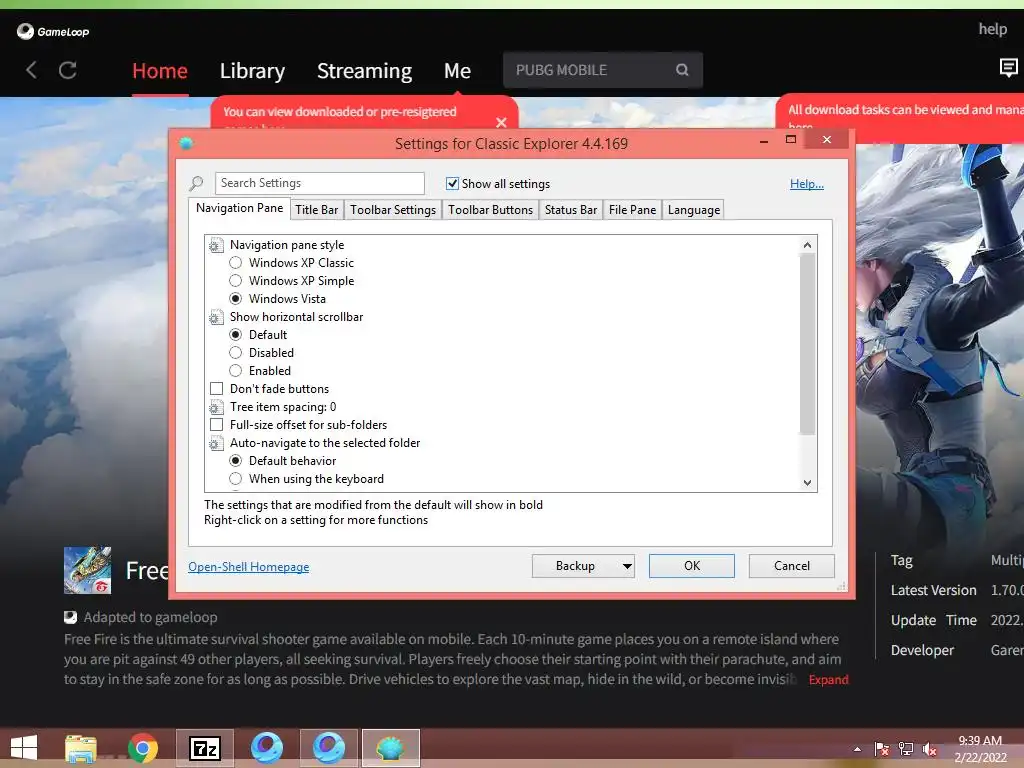Open the network tray icon
Screen dimensions: 1024x768
pos(906,749)
